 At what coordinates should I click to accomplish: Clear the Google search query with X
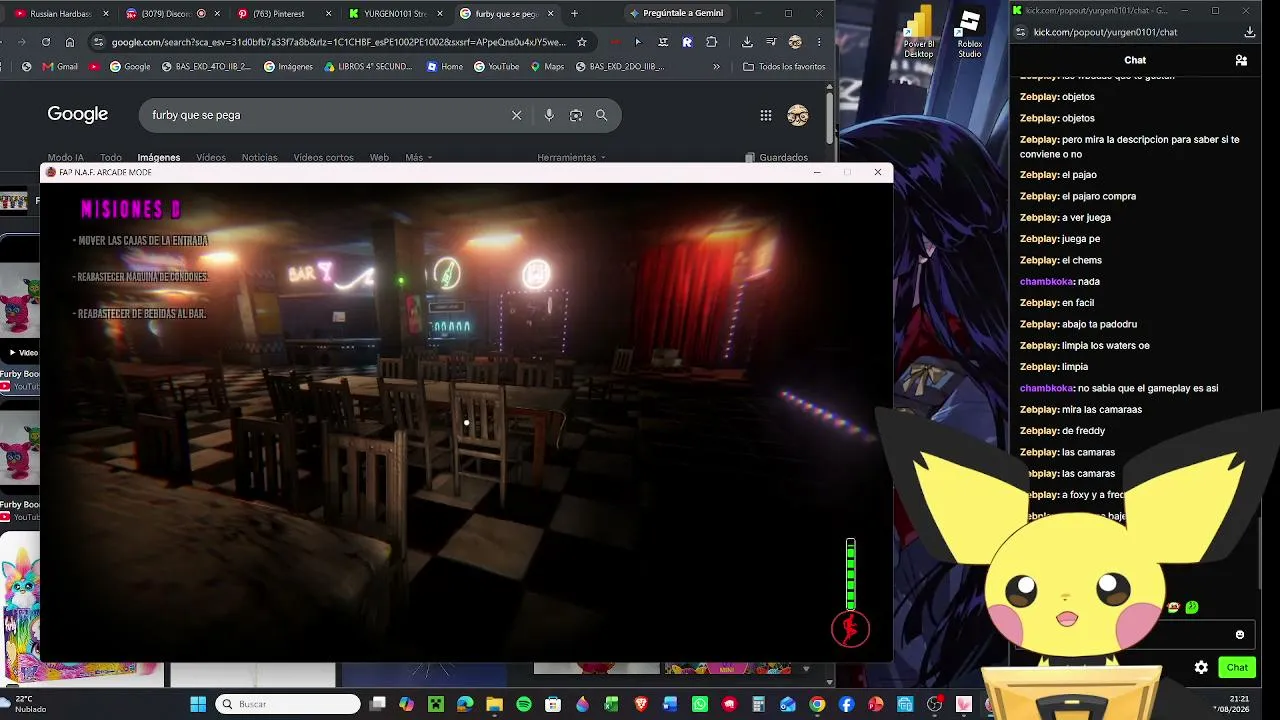[517, 115]
